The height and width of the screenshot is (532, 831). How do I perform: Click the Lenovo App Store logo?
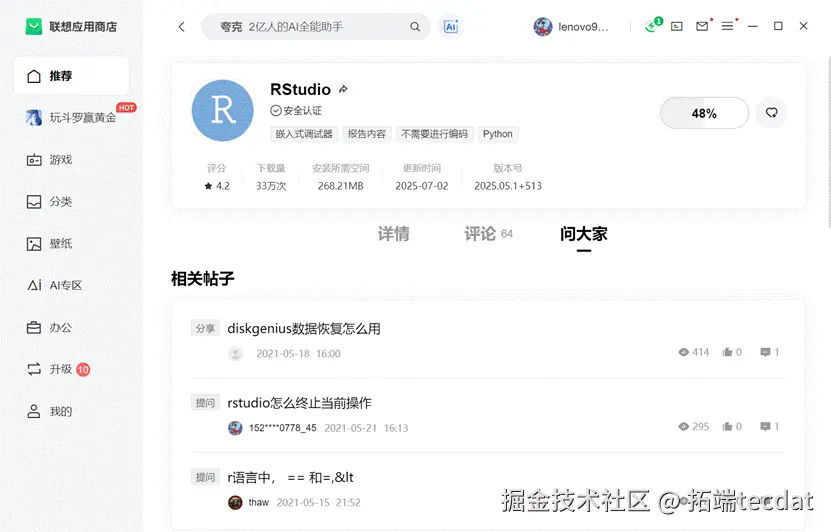[34, 26]
